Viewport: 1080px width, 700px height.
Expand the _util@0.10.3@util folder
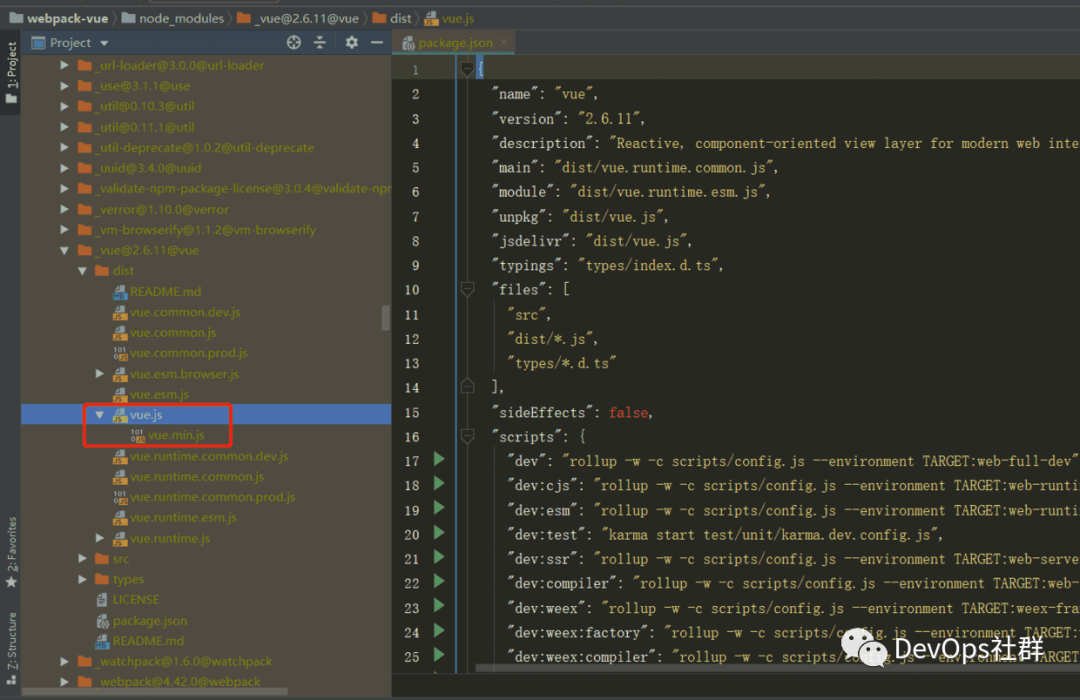click(x=64, y=107)
